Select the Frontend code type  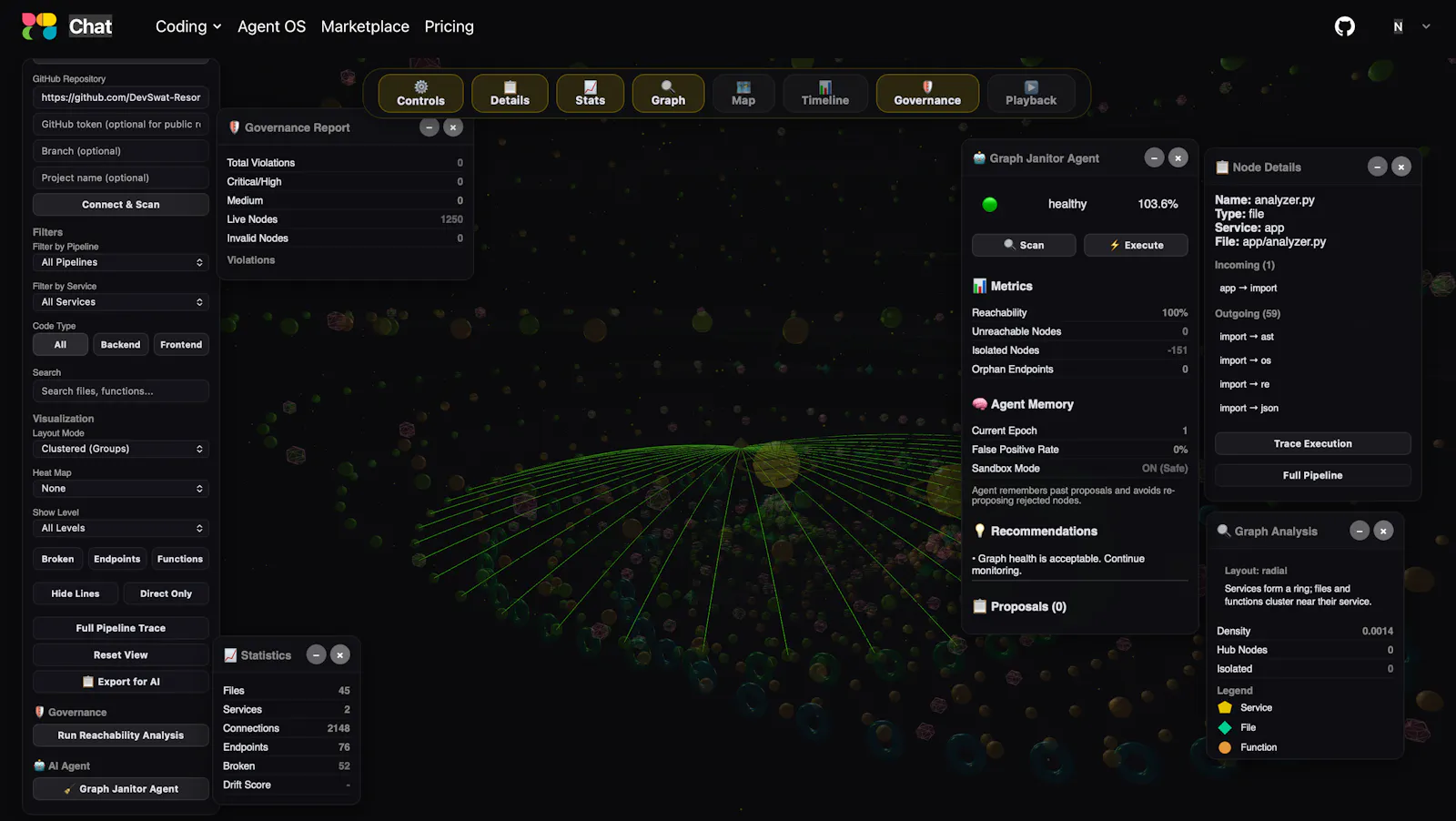click(x=181, y=345)
